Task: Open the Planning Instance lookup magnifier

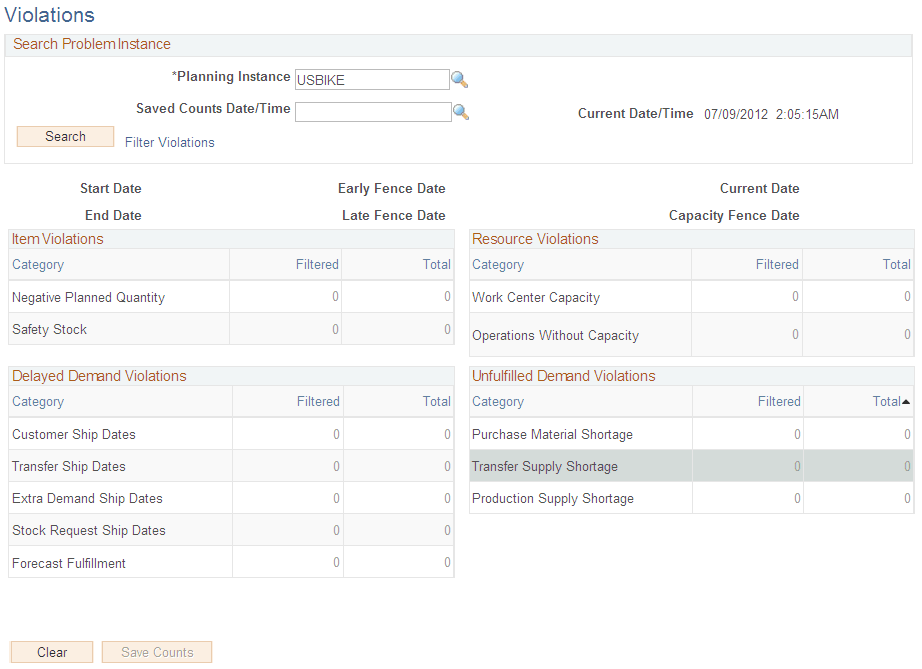Action: (460, 79)
